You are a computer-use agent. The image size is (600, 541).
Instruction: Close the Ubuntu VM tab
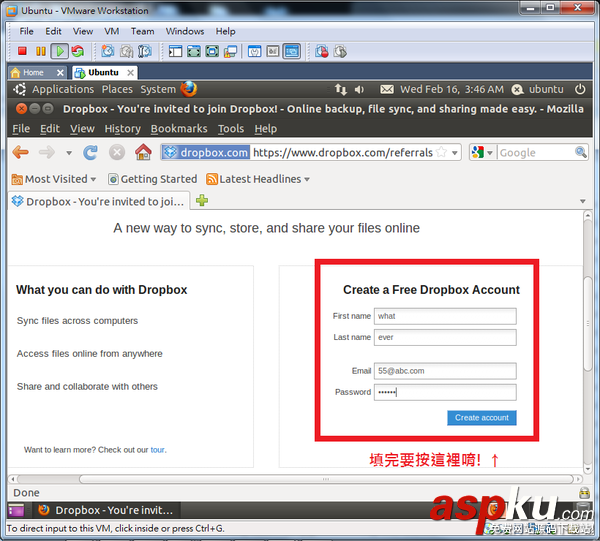click(130, 72)
